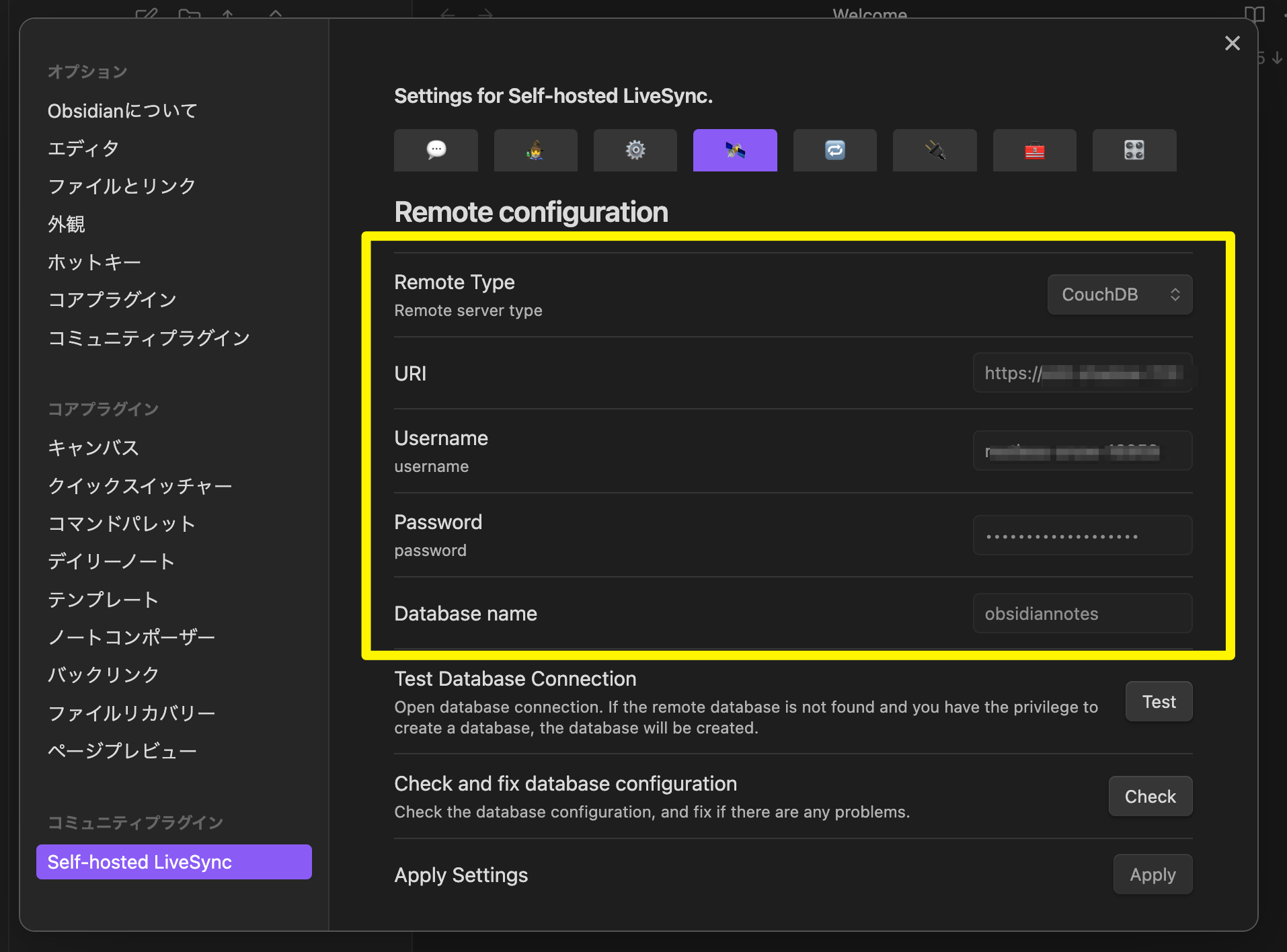Open the gear icon general settings tab
This screenshot has height=952, width=1287.
pos(635,150)
